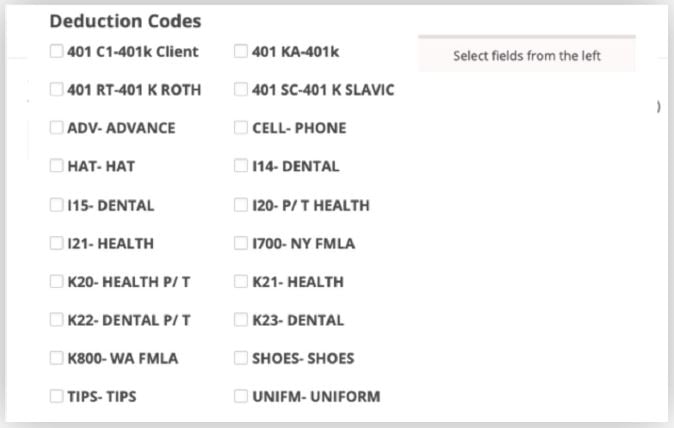
Task: Select the 401 RT-401 K ROTH checkbox
Action: pyautogui.click(x=57, y=90)
